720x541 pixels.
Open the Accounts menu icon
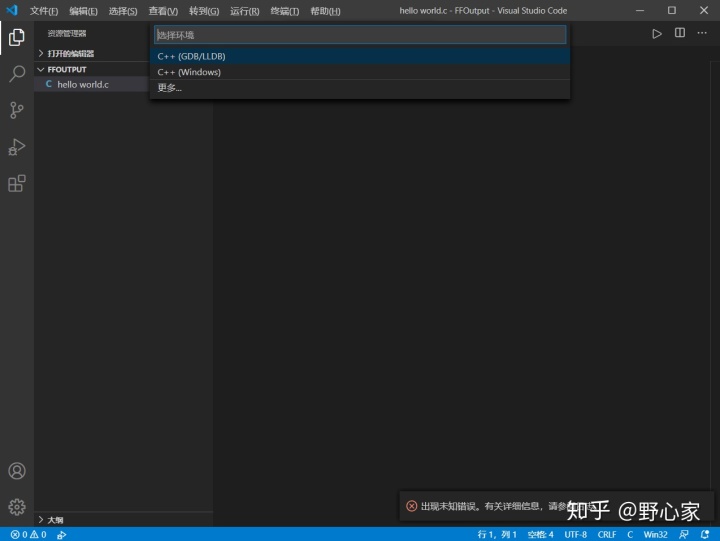17,471
